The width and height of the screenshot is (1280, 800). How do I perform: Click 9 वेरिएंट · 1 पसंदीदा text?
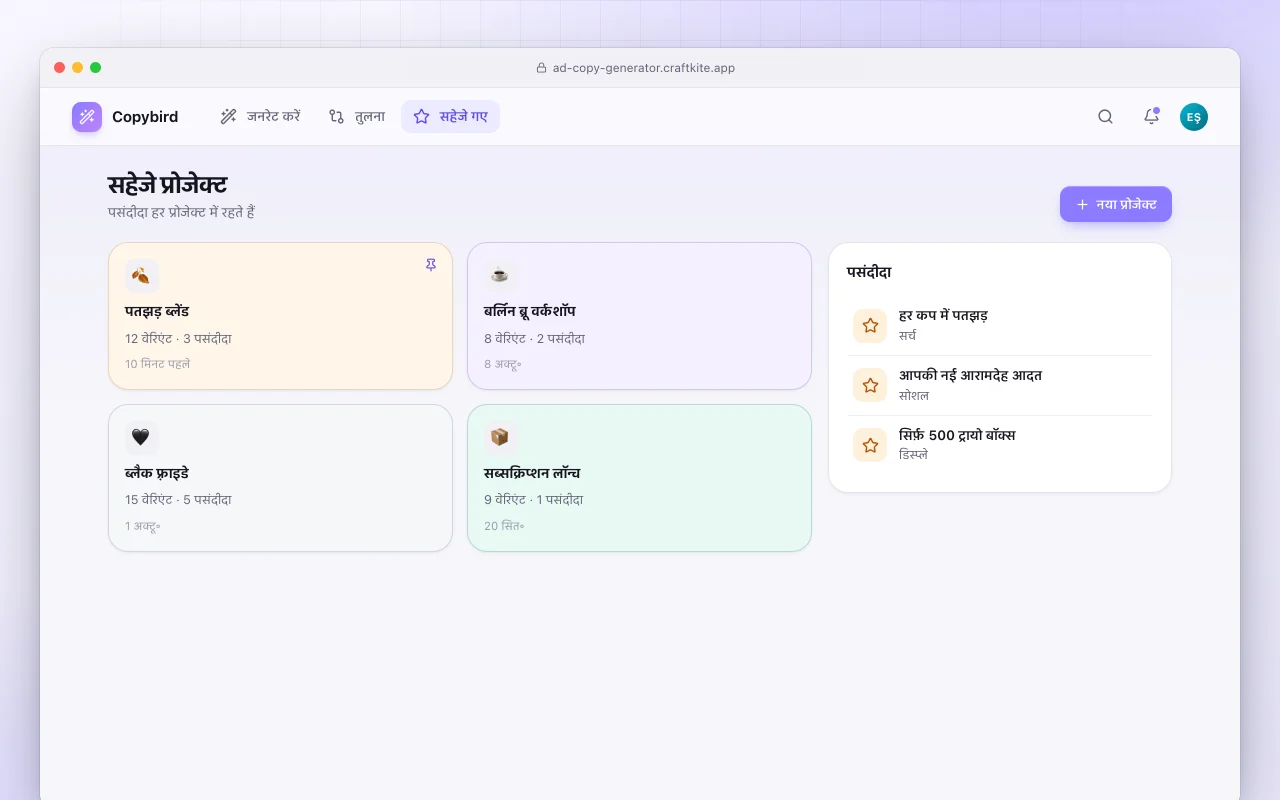click(534, 500)
